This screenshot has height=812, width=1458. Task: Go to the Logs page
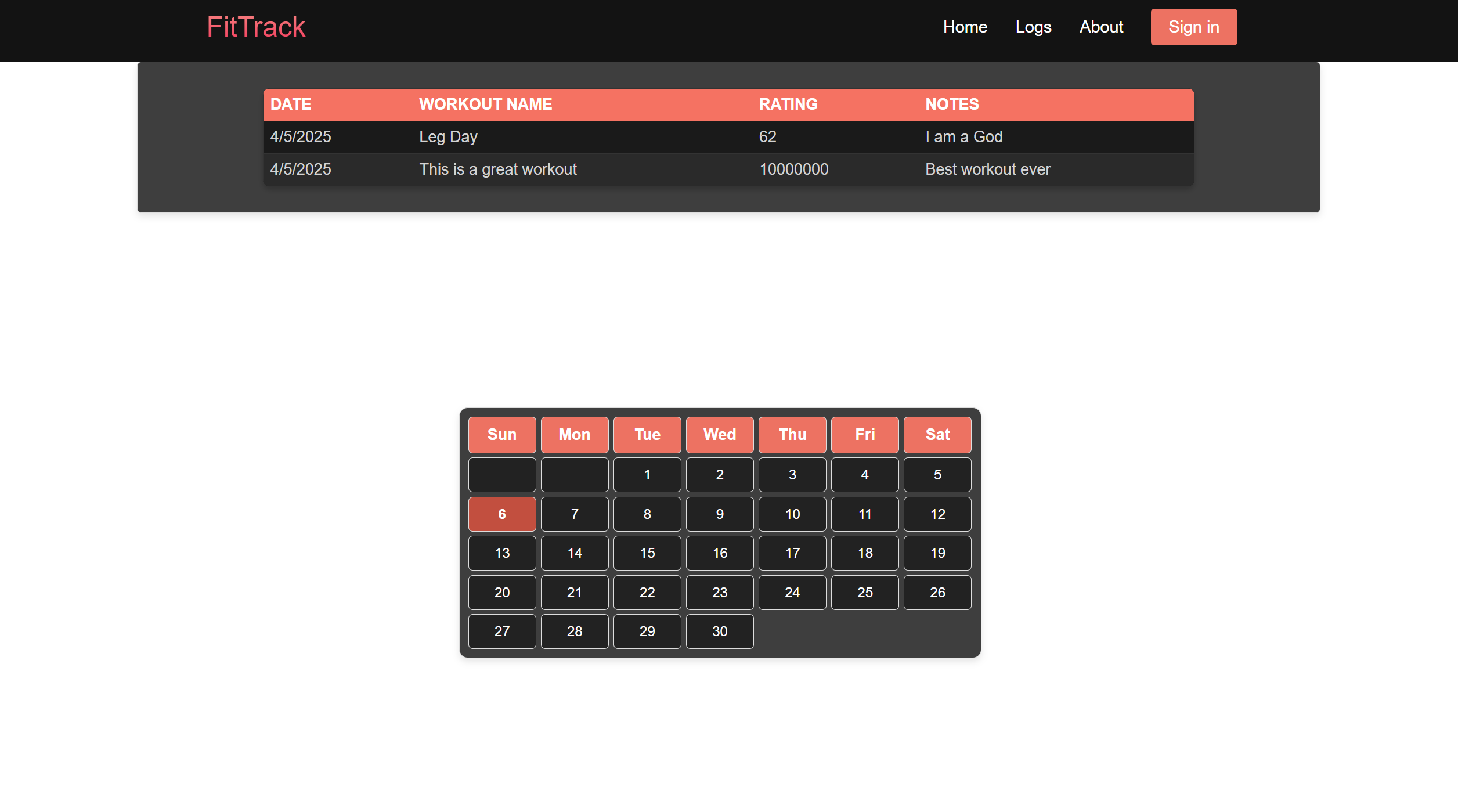coord(1033,27)
